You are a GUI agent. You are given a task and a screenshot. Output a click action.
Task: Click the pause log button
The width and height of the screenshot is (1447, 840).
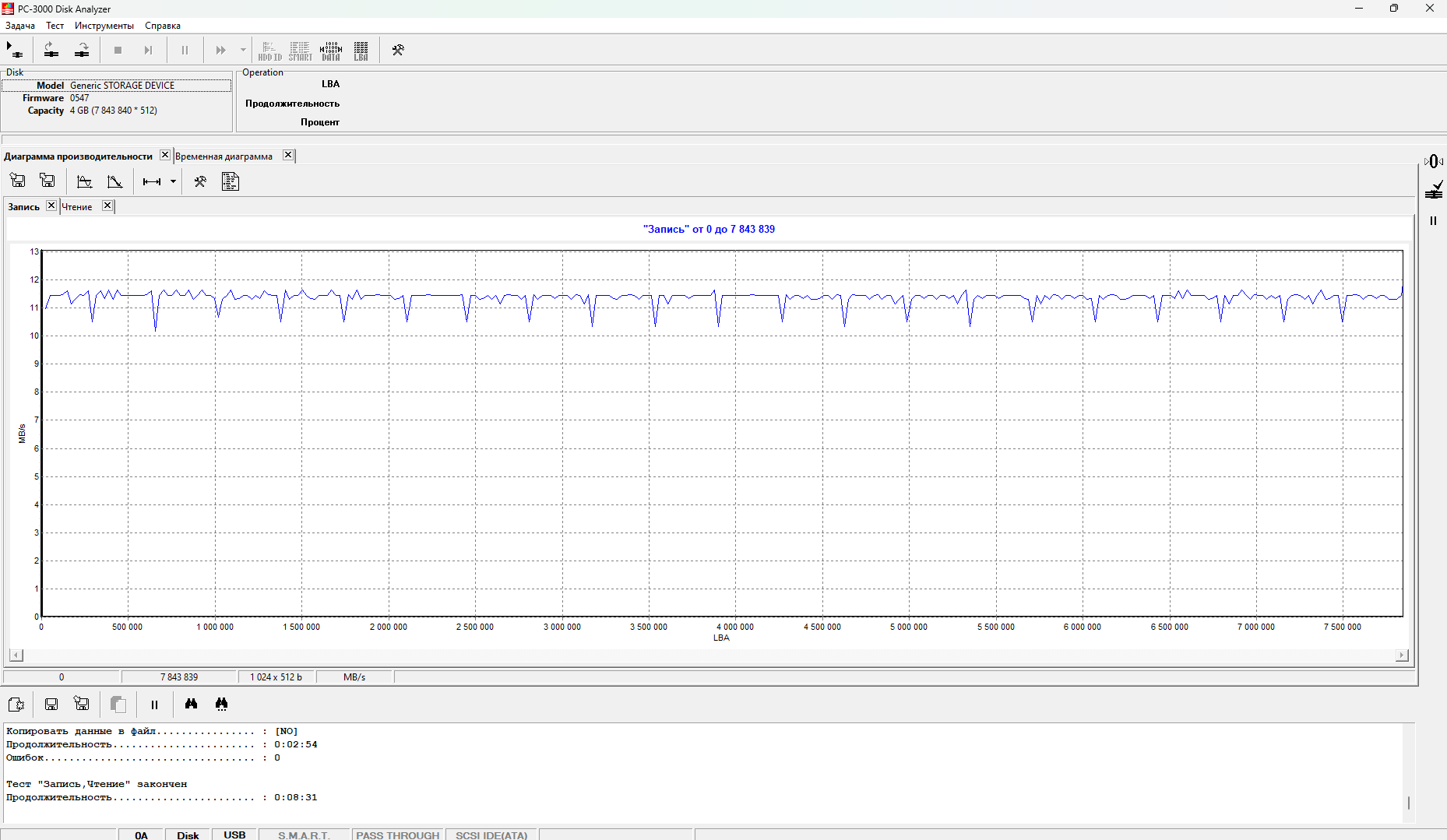coord(154,705)
